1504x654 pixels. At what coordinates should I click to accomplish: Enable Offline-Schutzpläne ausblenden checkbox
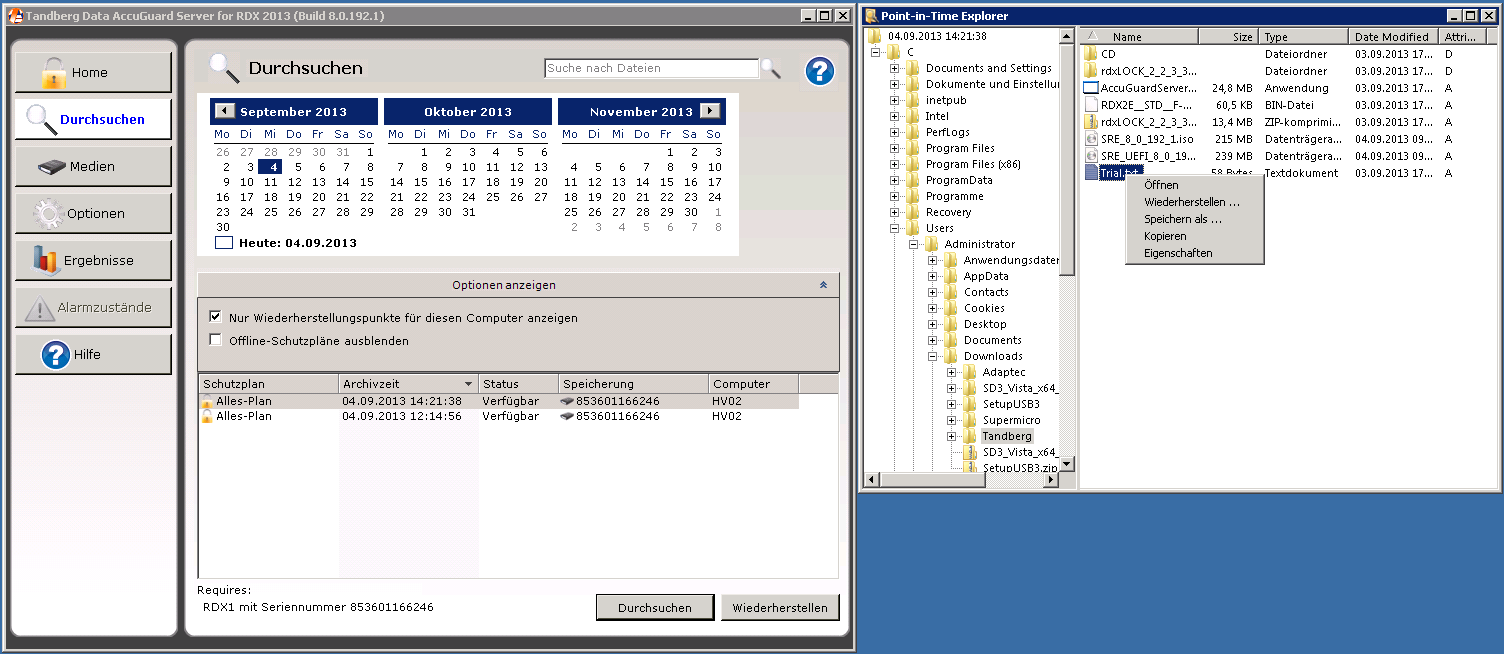[215, 340]
